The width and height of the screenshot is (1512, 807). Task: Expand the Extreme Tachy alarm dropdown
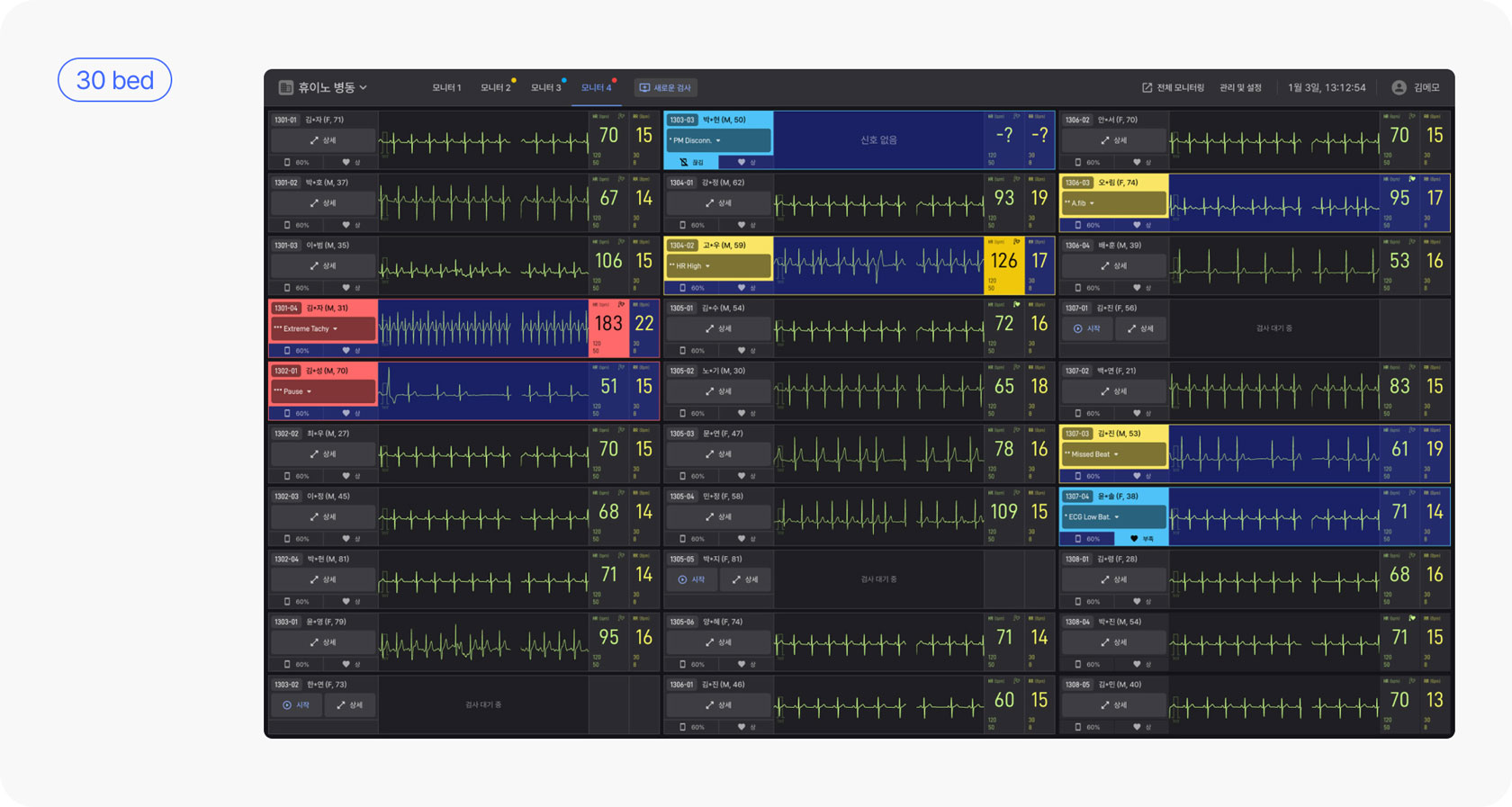pos(336,329)
